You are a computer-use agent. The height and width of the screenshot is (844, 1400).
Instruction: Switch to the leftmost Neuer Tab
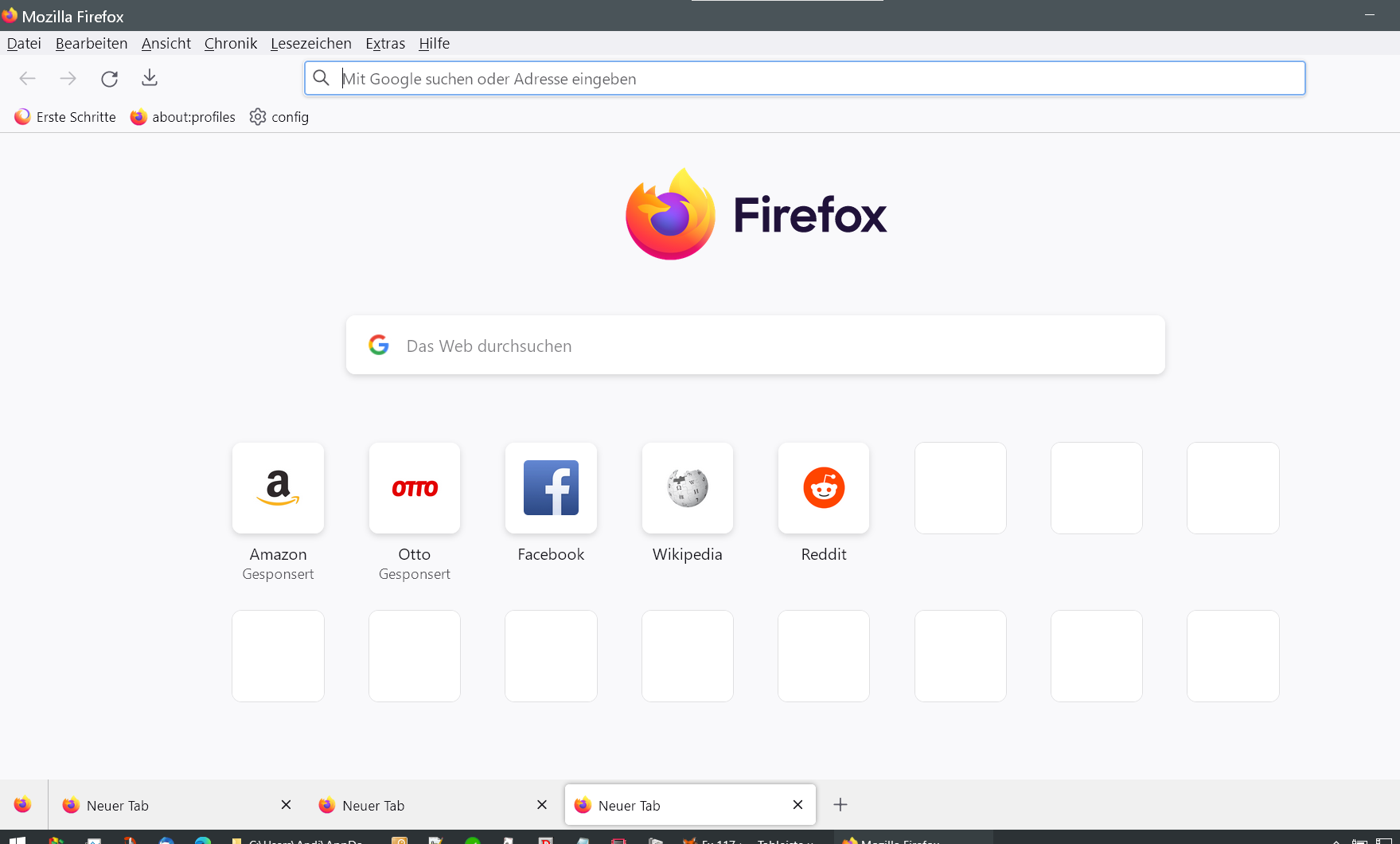coord(177,805)
